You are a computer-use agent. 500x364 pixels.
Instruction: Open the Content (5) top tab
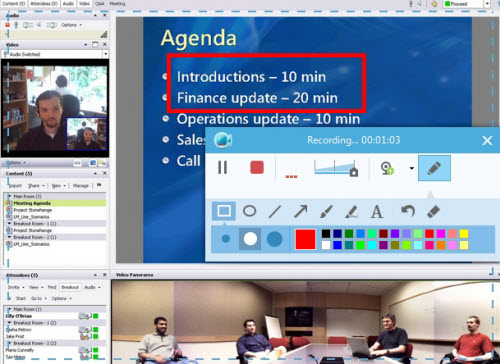(13, 4)
